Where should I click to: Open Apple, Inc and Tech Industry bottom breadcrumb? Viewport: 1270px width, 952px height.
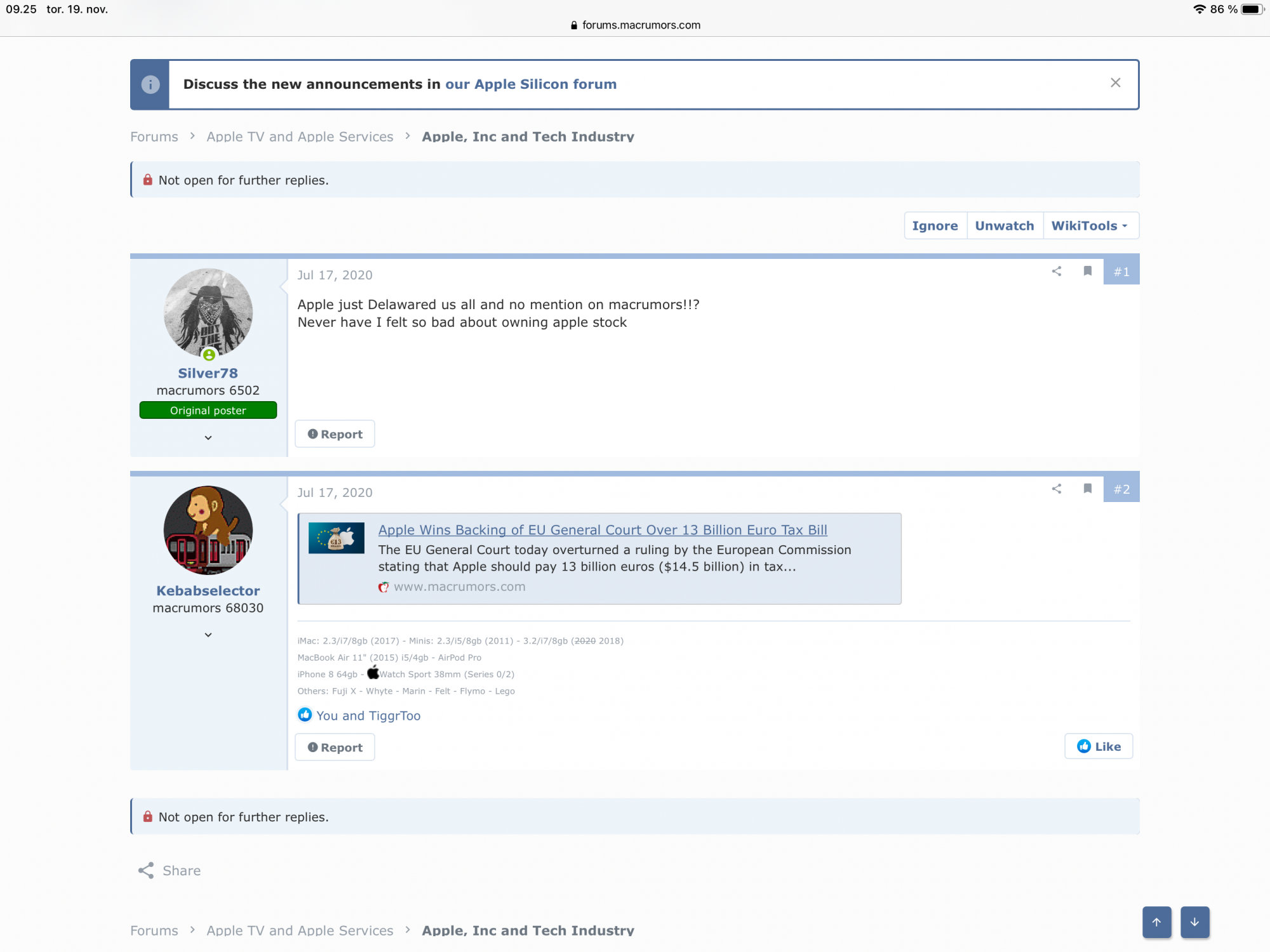coord(528,931)
